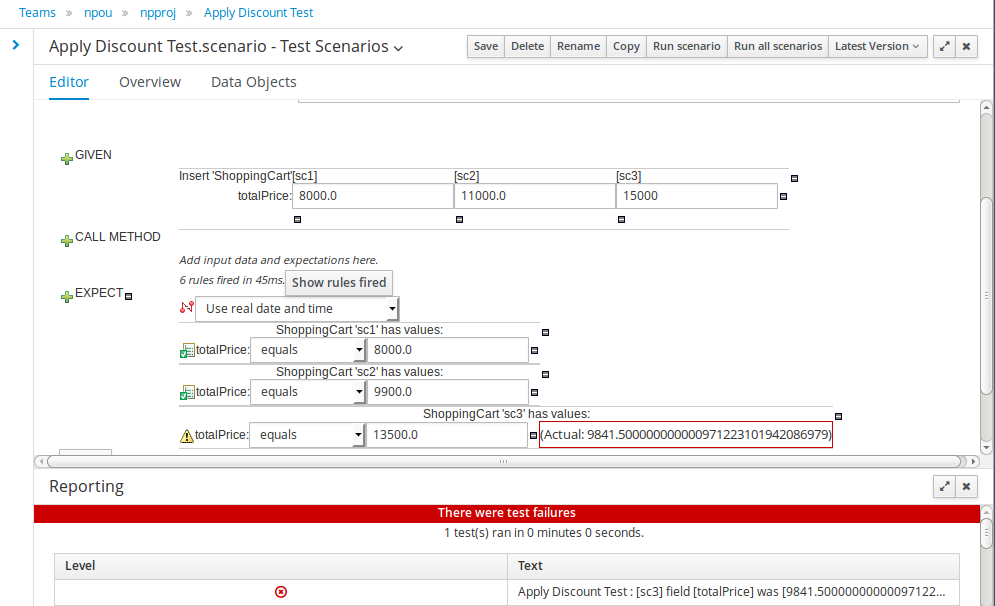995x606 pixels.
Task: Open the npproj breadcrumb link
Action: 158,13
